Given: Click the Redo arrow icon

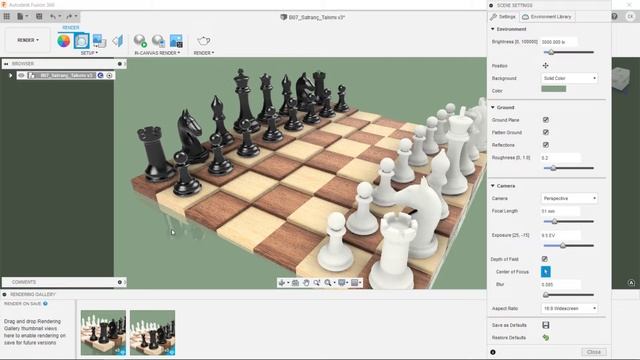Looking at the screenshot, I should point(69,16).
